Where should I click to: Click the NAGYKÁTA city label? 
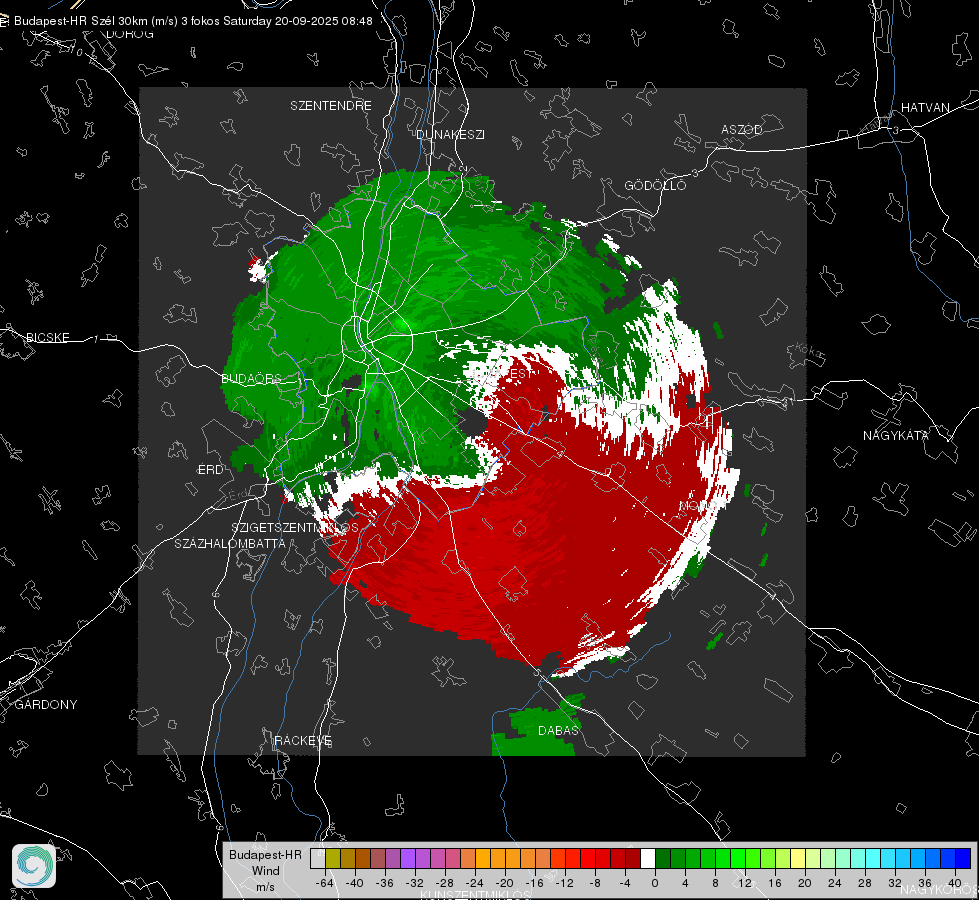click(896, 435)
